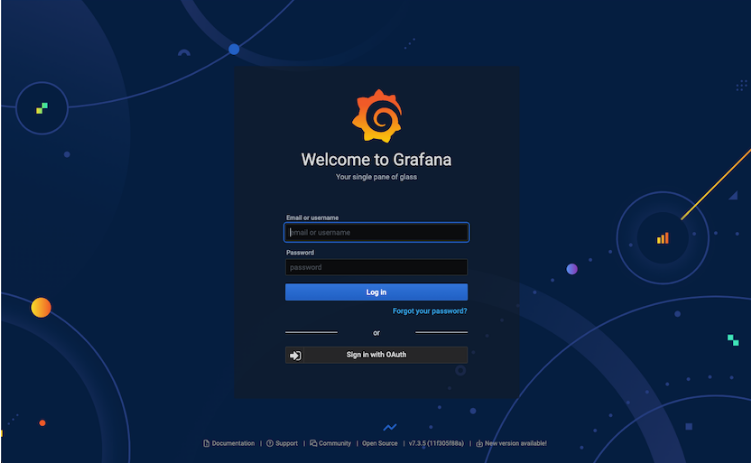Open the Forgot your password link
Image resolution: width=751 pixels, height=464 pixels.
(x=430, y=311)
